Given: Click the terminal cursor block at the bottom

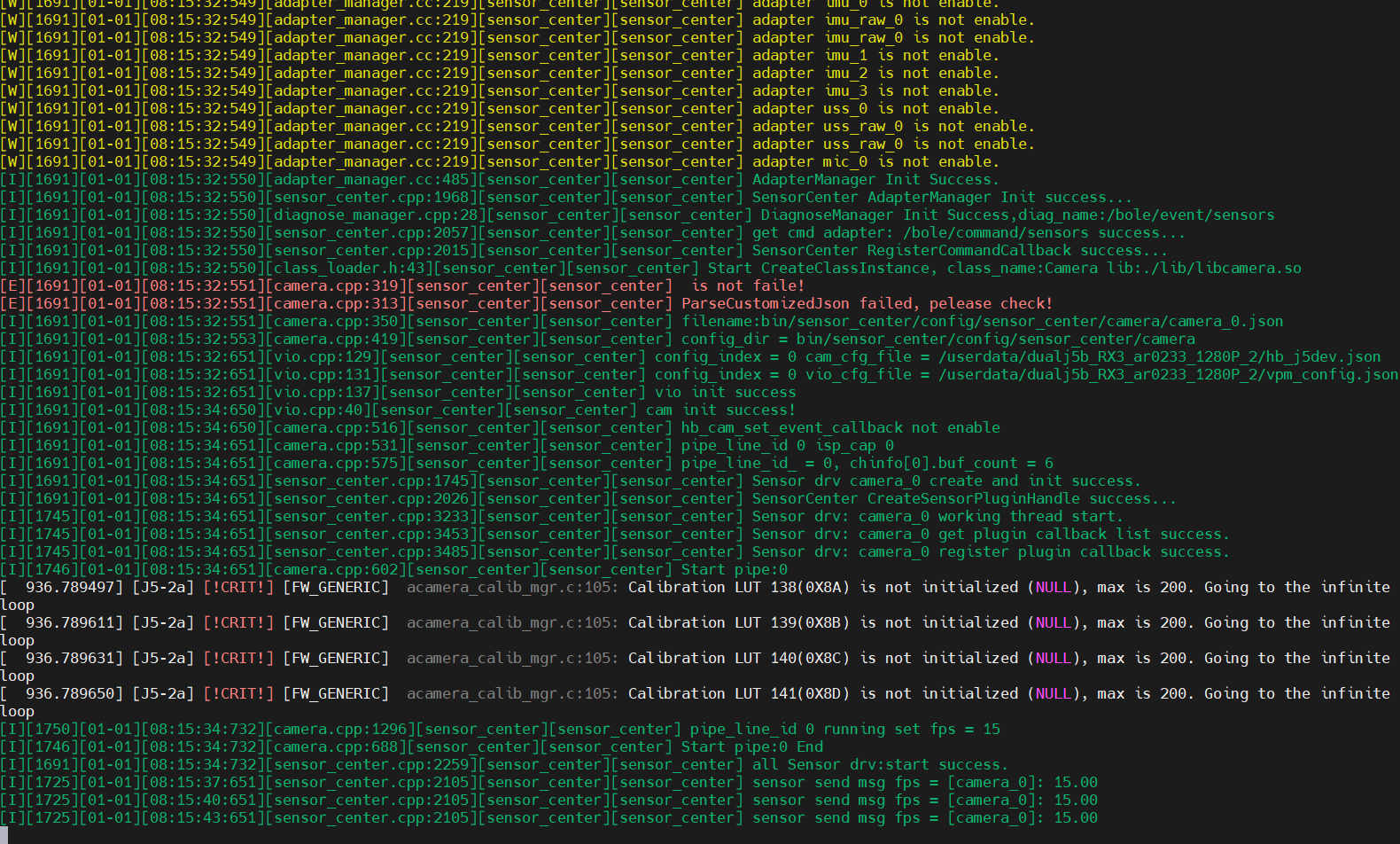Looking at the screenshot, I should tap(4, 835).
